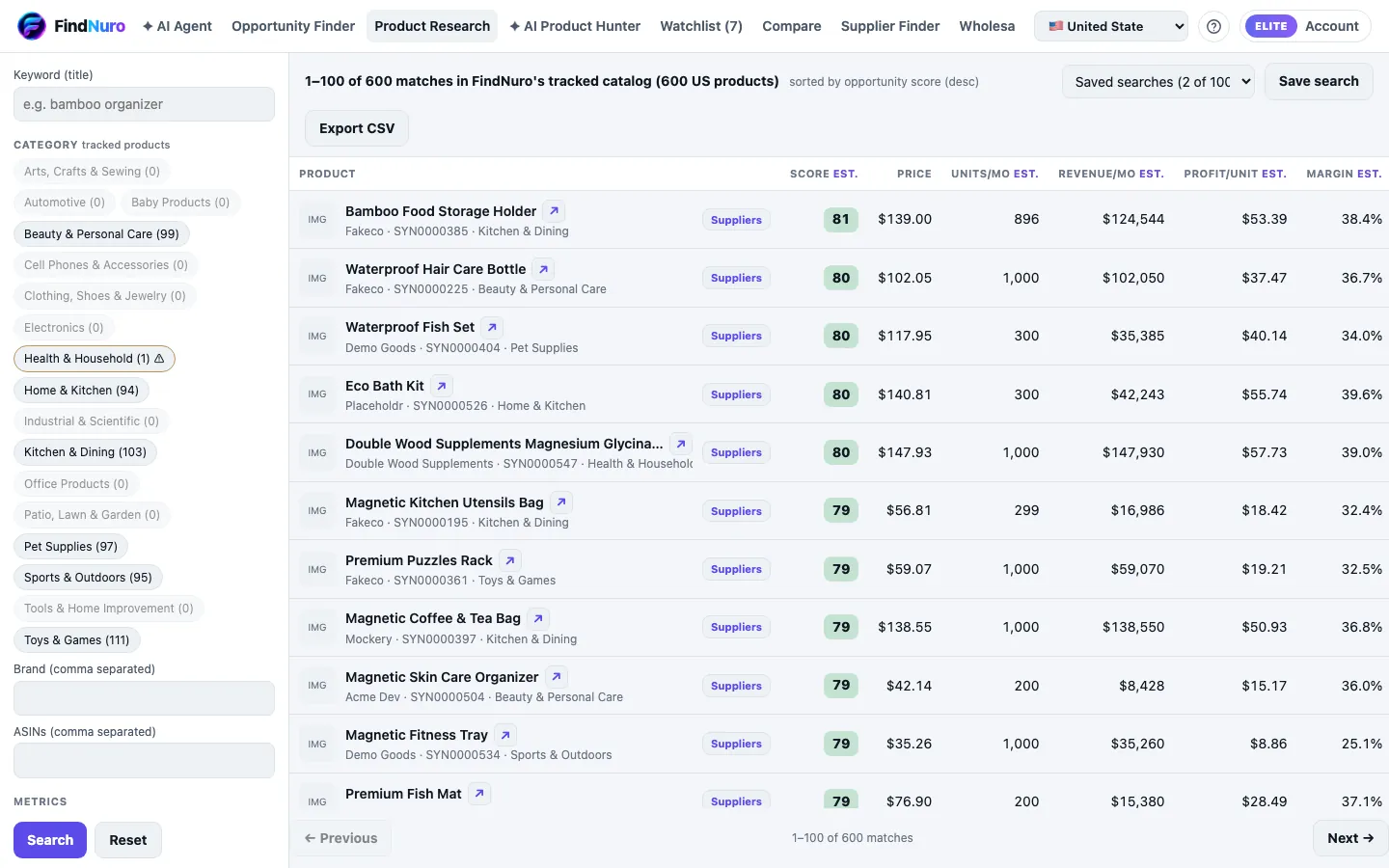Open the Supplier Finder tab

click(x=890, y=26)
